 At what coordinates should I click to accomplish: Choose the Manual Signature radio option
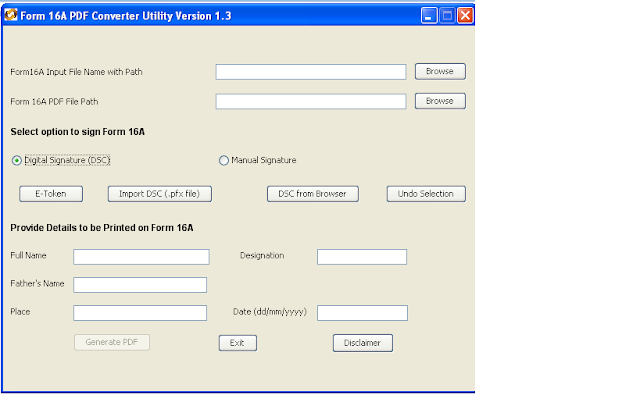224,160
